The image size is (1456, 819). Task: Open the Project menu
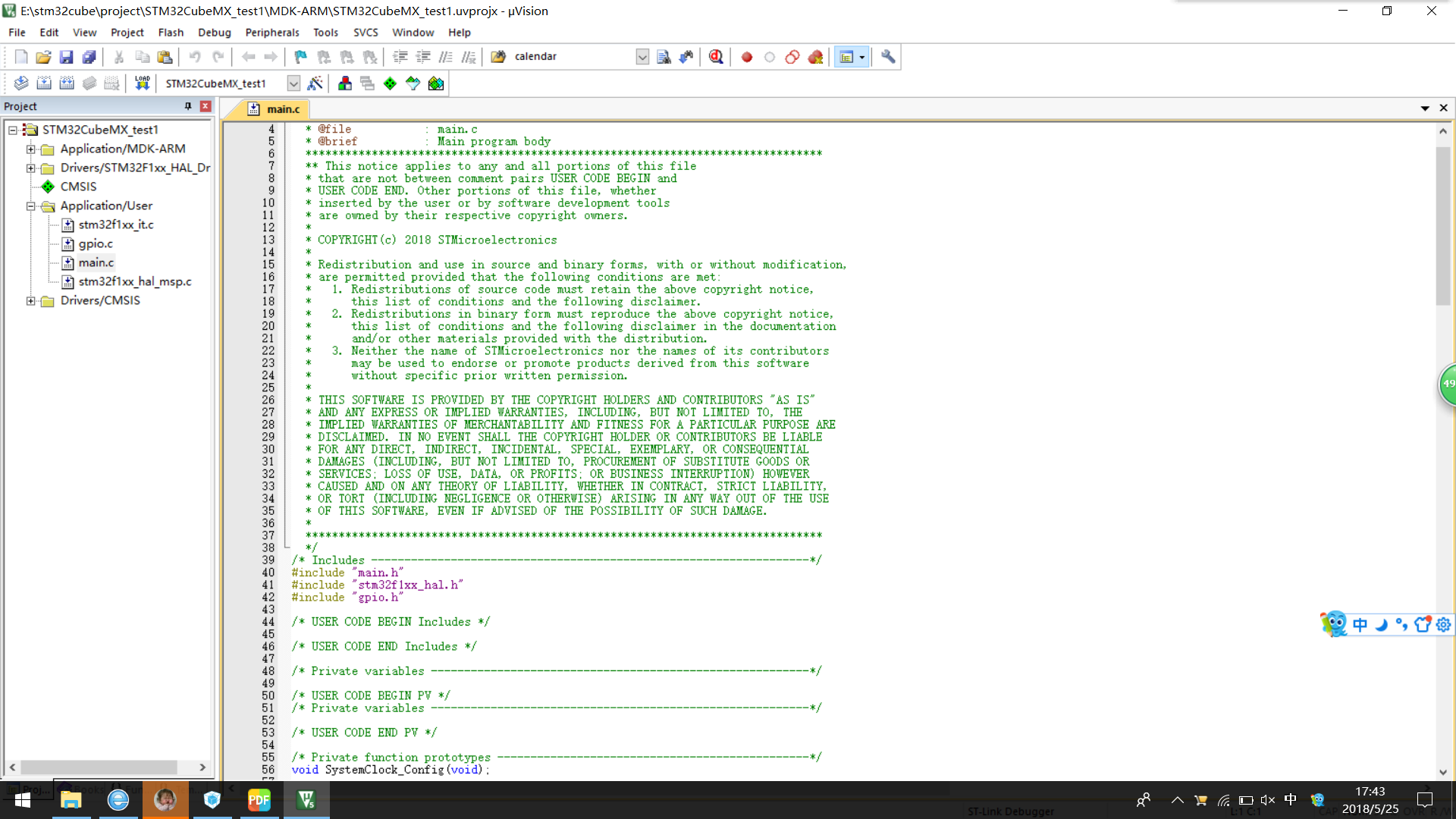127,33
